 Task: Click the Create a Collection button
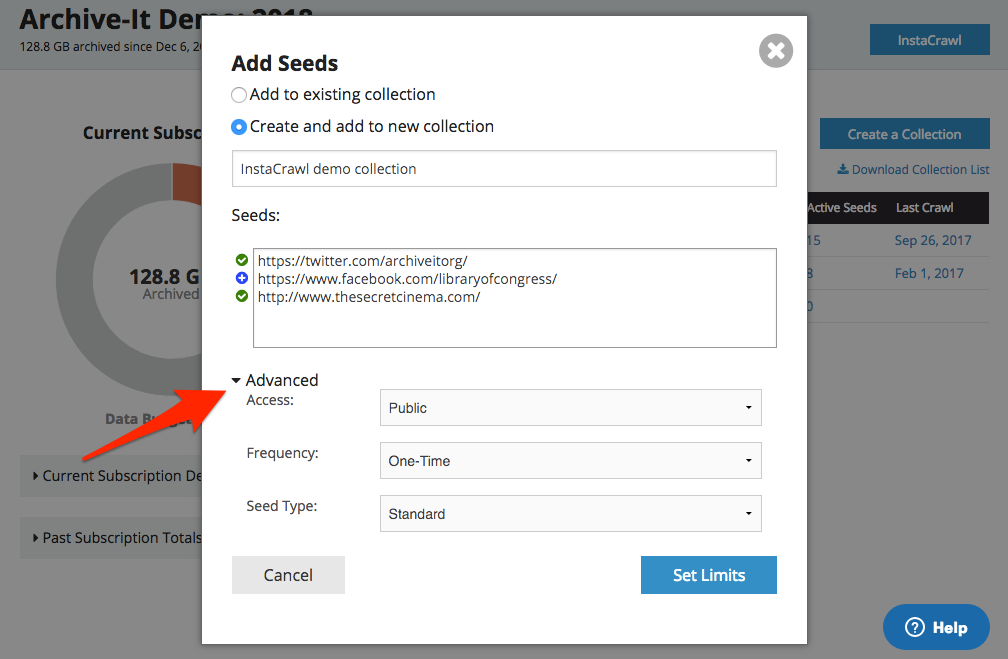tap(904, 134)
